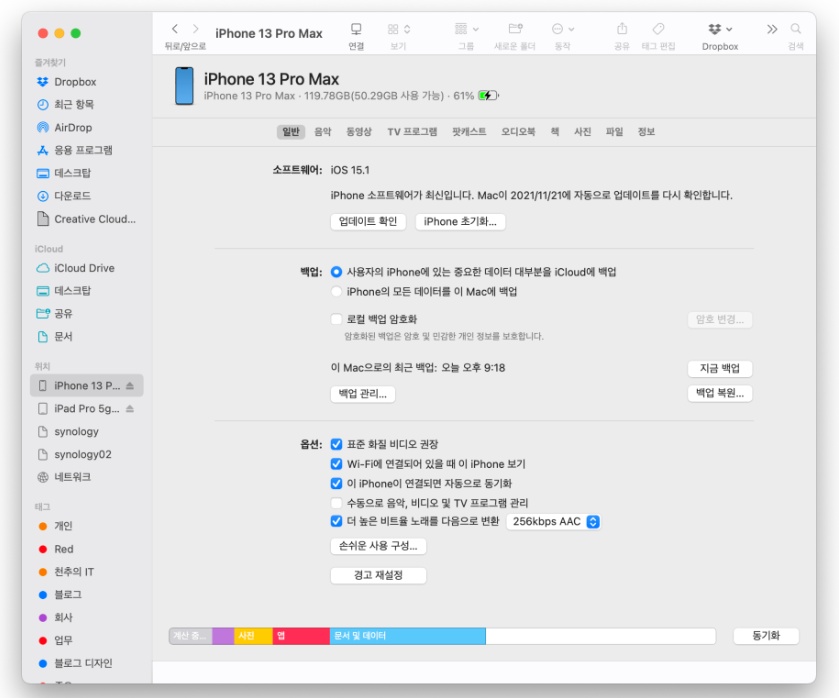This screenshot has height=698, width=839.
Task: Click the 동기화 sync button
Action: coord(766,636)
